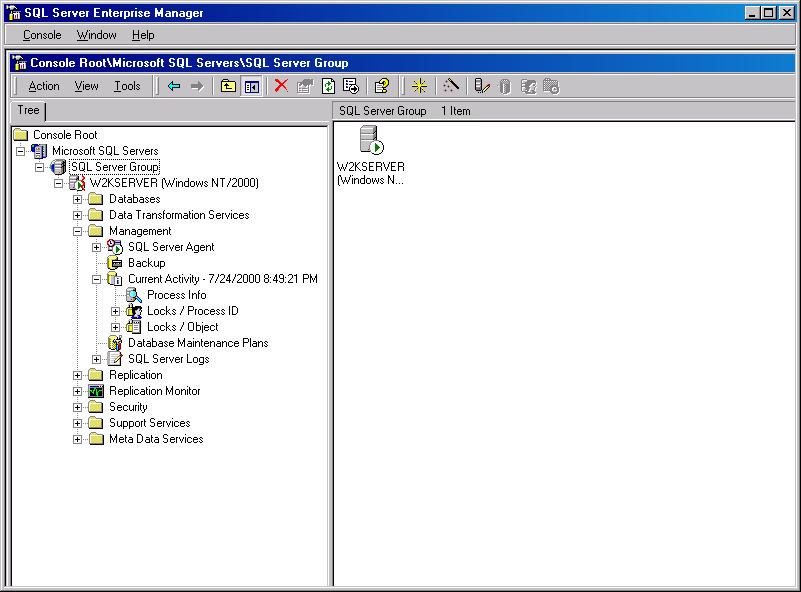Click the red Delete icon in toolbar

pyautogui.click(x=281, y=86)
